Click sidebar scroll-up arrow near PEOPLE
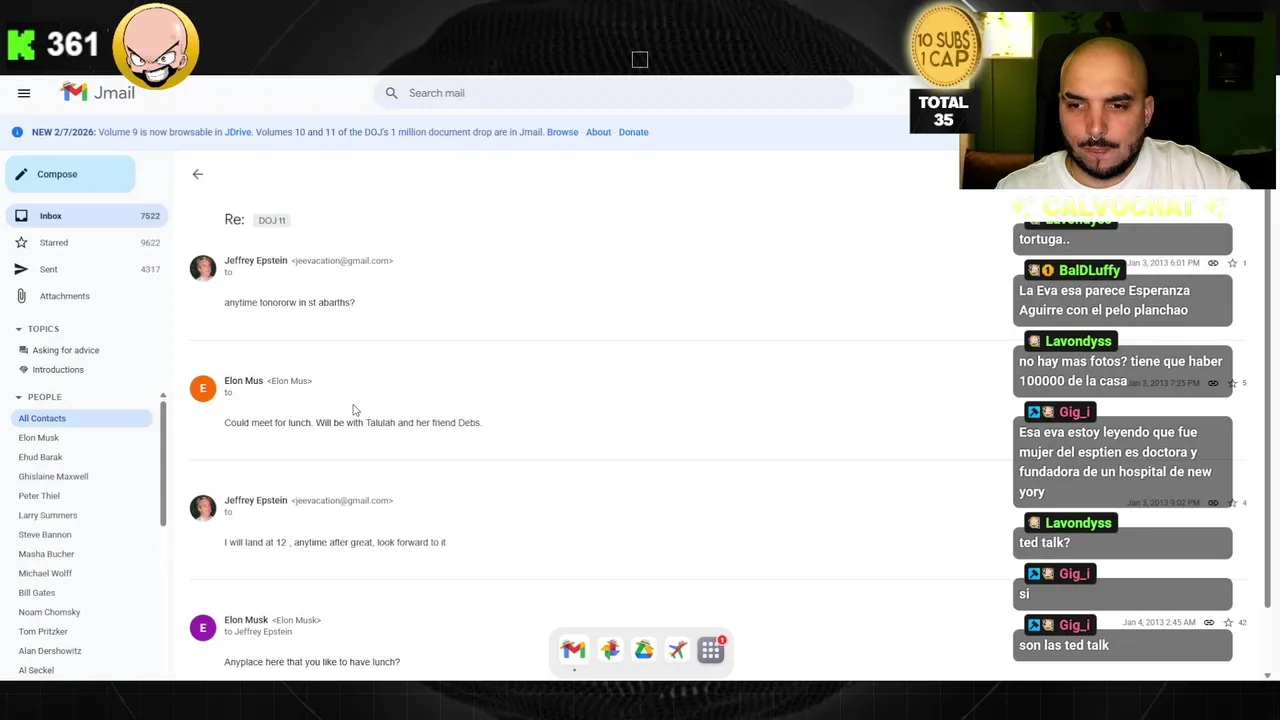The height and width of the screenshot is (720, 1280). pyautogui.click(x=163, y=396)
